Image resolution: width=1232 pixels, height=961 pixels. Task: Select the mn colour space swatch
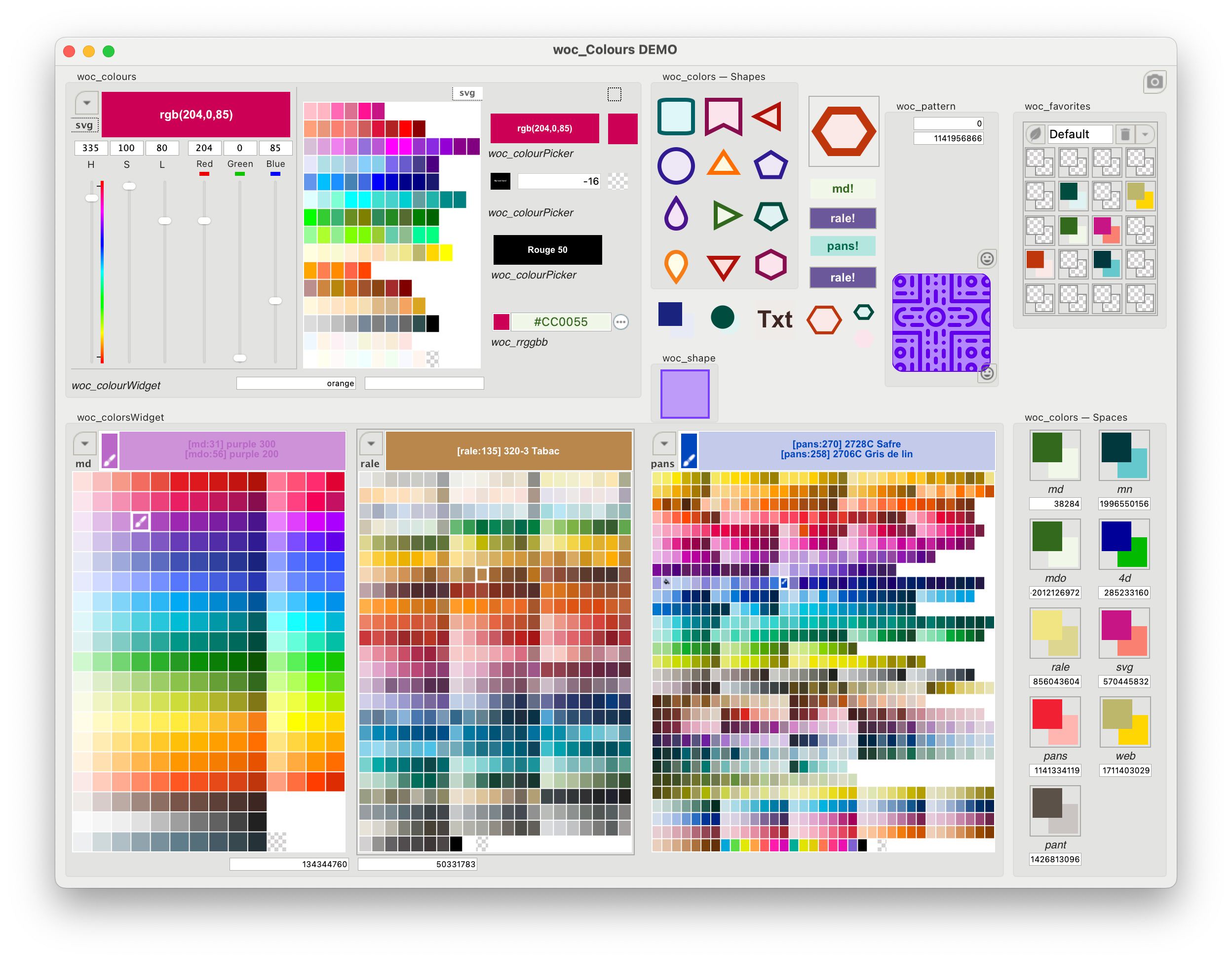[1124, 455]
